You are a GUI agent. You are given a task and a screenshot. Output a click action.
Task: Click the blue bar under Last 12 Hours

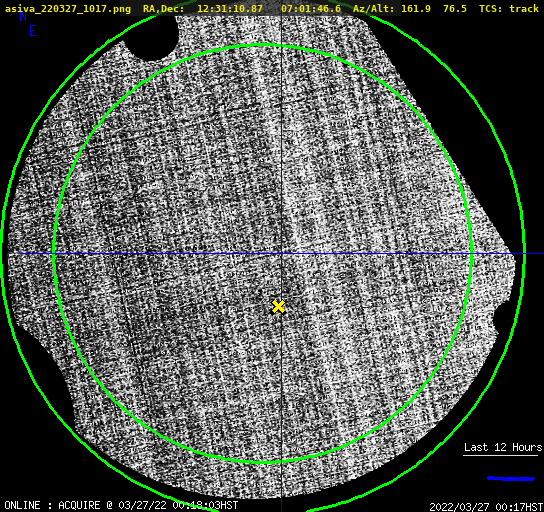click(511, 479)
